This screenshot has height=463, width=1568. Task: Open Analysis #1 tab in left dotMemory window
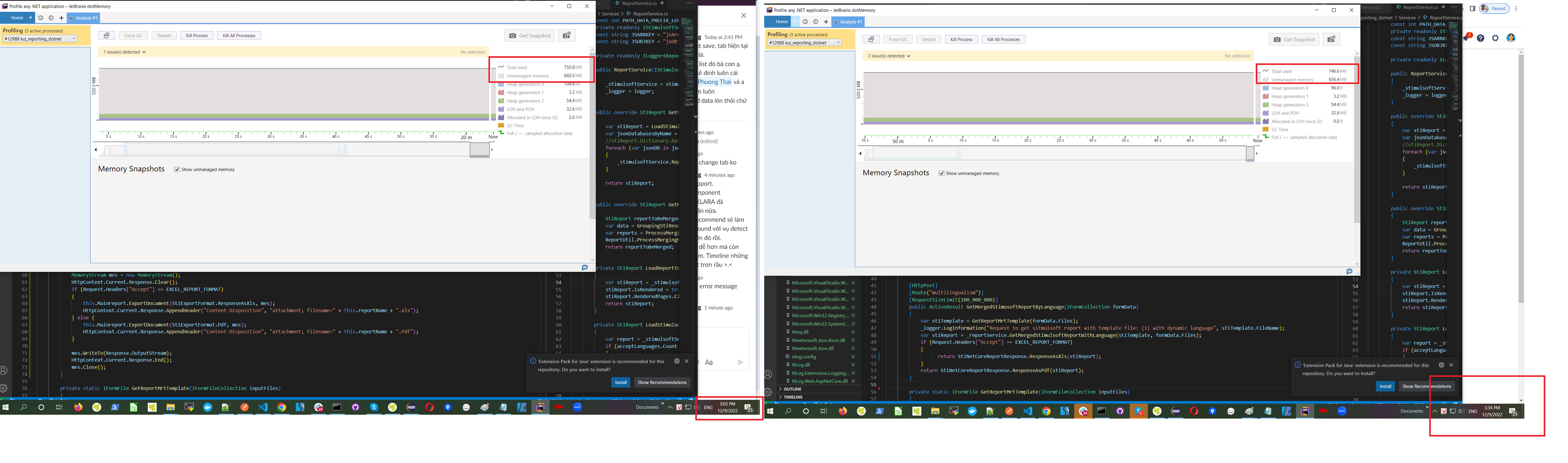point(83,18)
